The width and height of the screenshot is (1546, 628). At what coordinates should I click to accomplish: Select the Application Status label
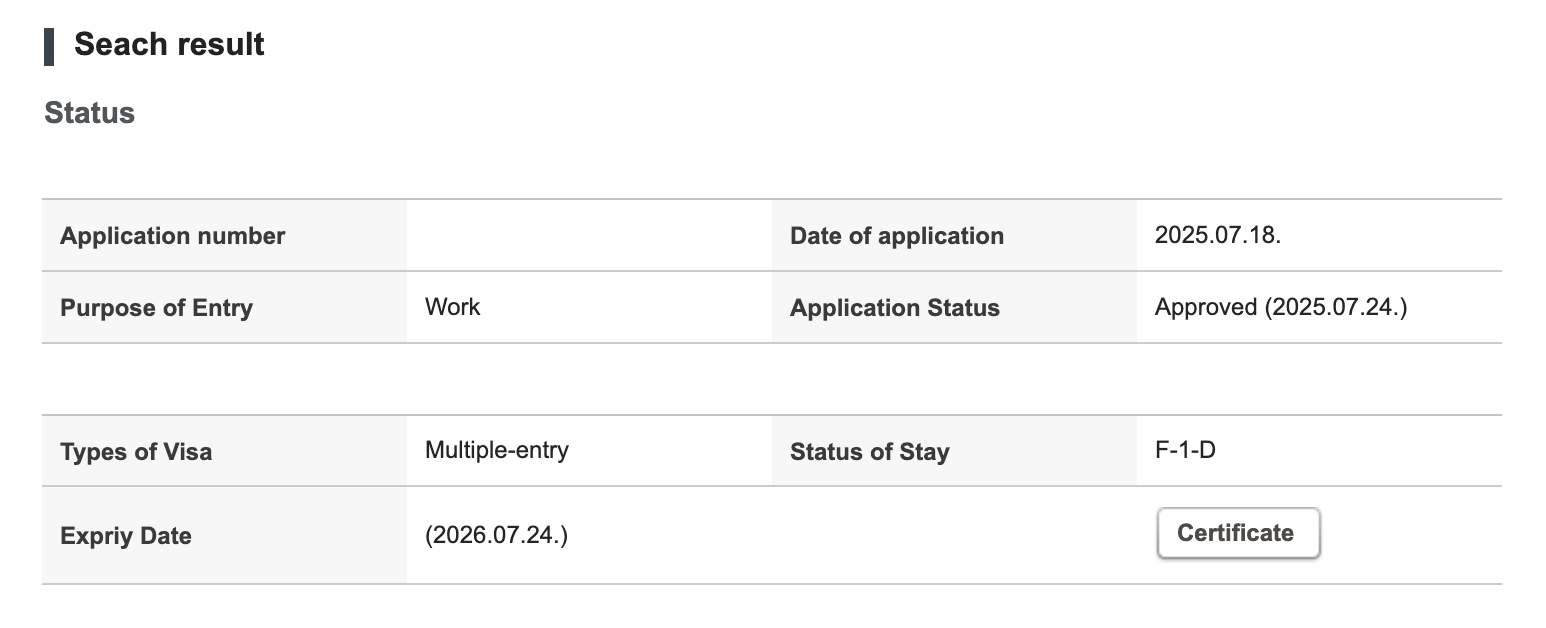(894, 308)
